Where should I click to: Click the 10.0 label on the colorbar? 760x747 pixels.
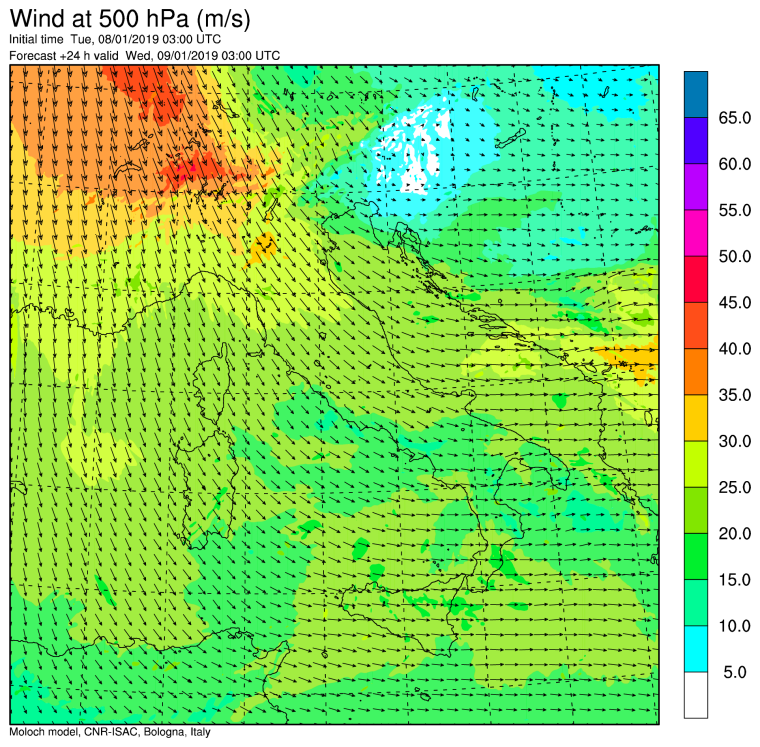pyautogui.click(x=734, y=626)
